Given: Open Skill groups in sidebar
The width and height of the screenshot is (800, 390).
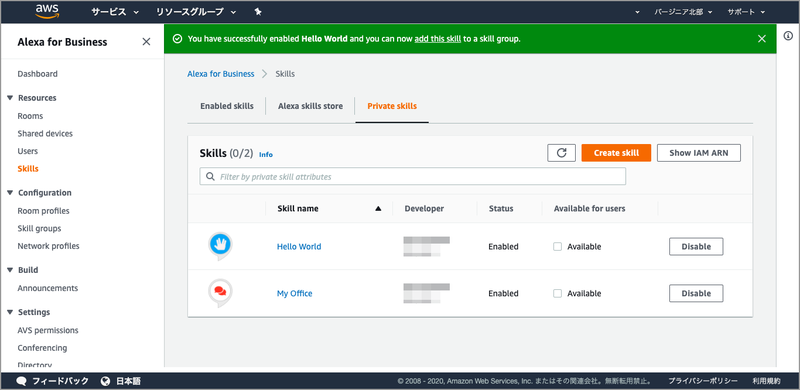Looking at the screenshot, I should (39, 228).
